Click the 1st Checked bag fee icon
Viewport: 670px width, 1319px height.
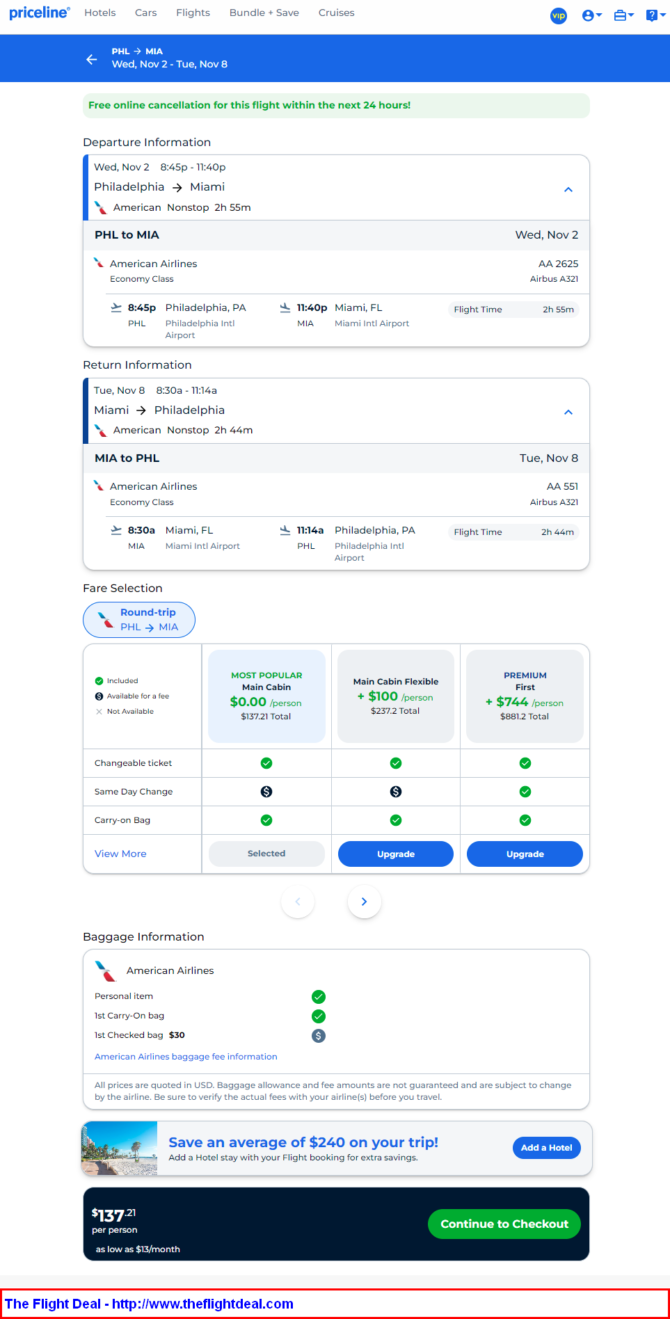click(x=318, y=1036)
